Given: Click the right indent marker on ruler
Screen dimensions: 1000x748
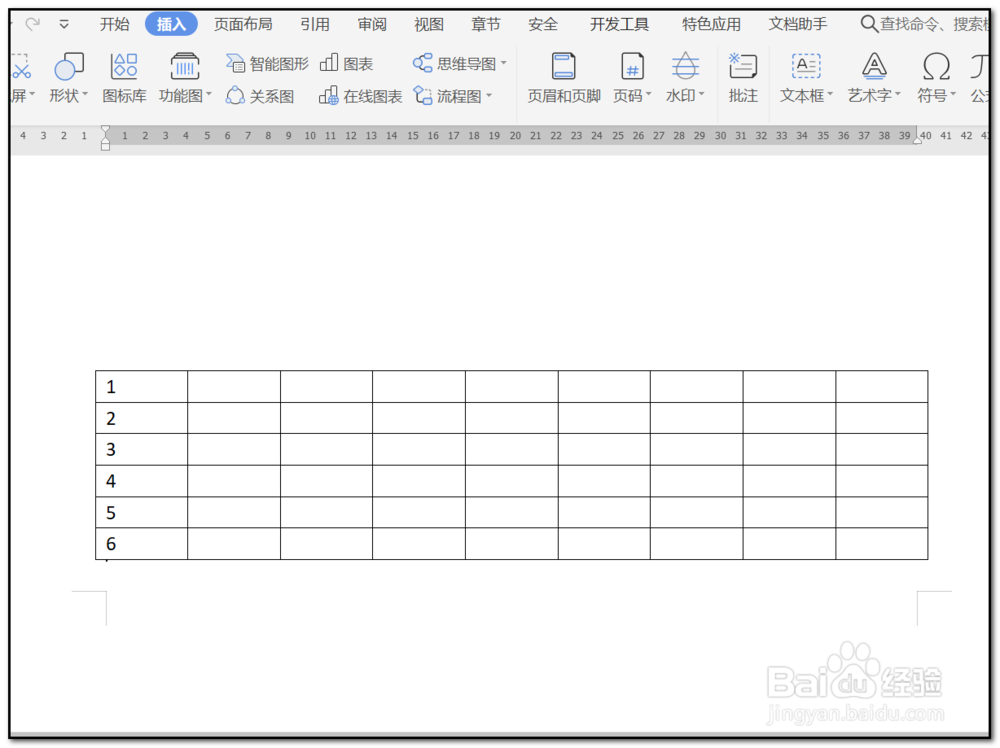Looking at the screenshot, I should (917, 140).
